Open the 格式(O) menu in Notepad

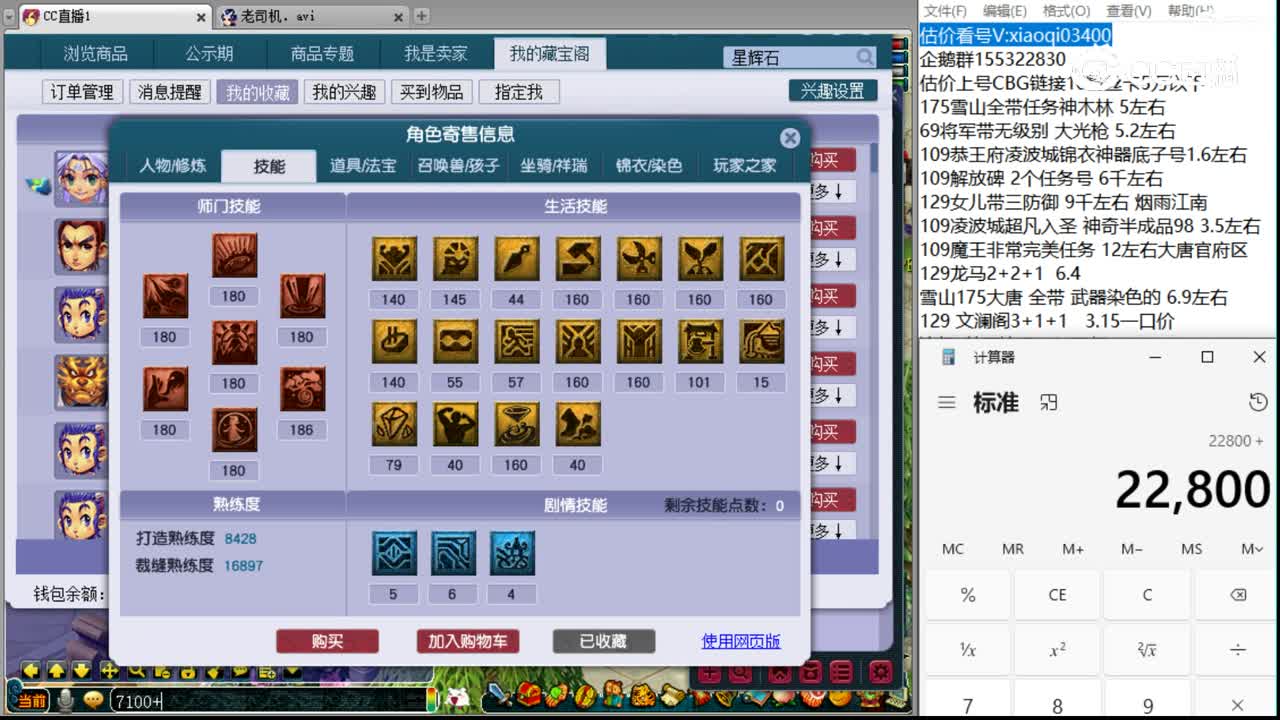pos(1066,11)
